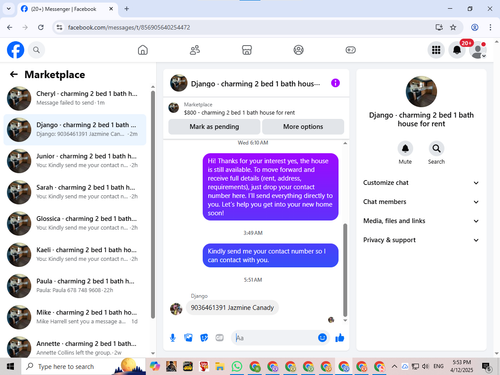
Task: Select the Messenger | Facebook browser tab
Action: tap(67, 9)
